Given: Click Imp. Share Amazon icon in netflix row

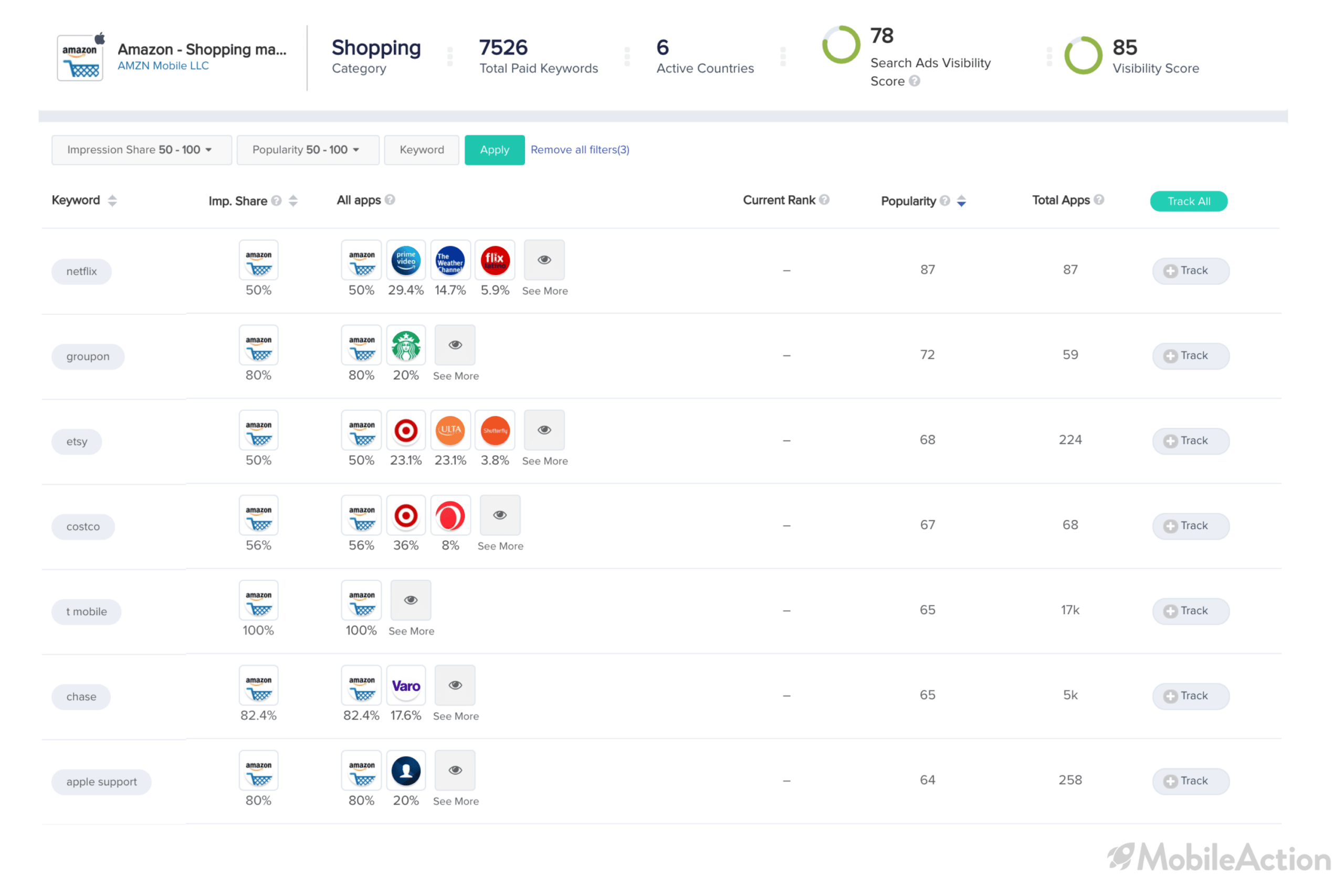Looking at the screenshot, I should (258, 260).
